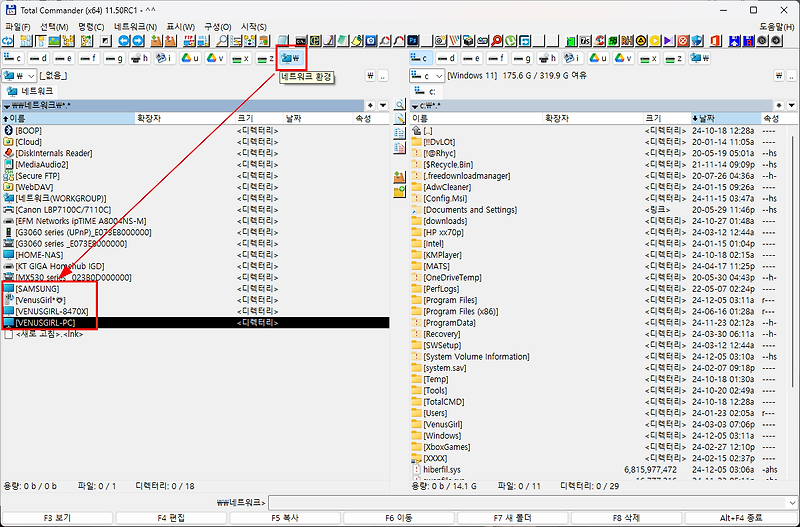Select the 네트워크 tab in left panel
This screenshot has width=800, height=527.
(x=30, y=91)
